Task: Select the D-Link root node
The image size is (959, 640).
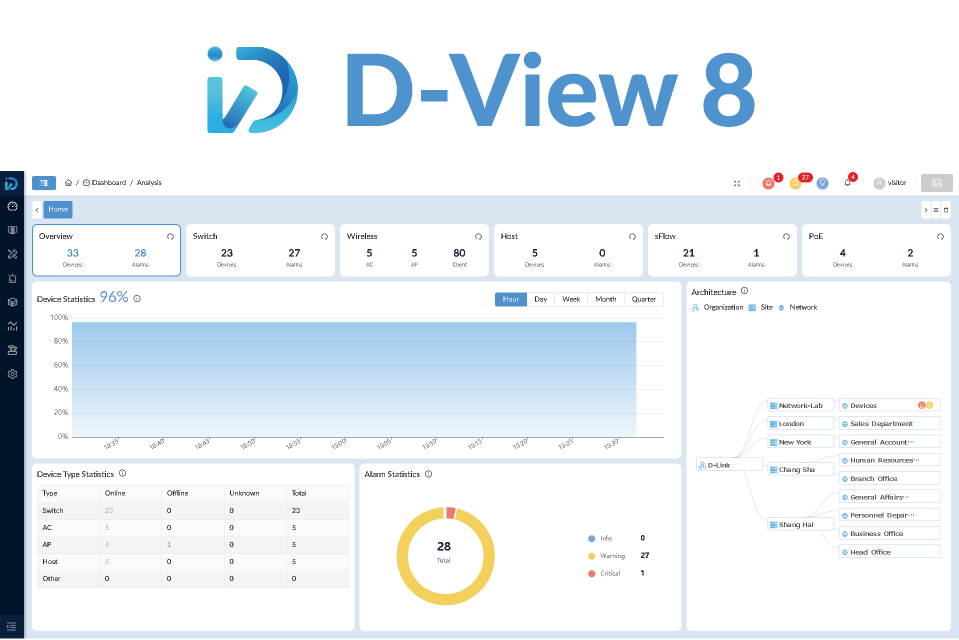Action: [x=729, y=465]
